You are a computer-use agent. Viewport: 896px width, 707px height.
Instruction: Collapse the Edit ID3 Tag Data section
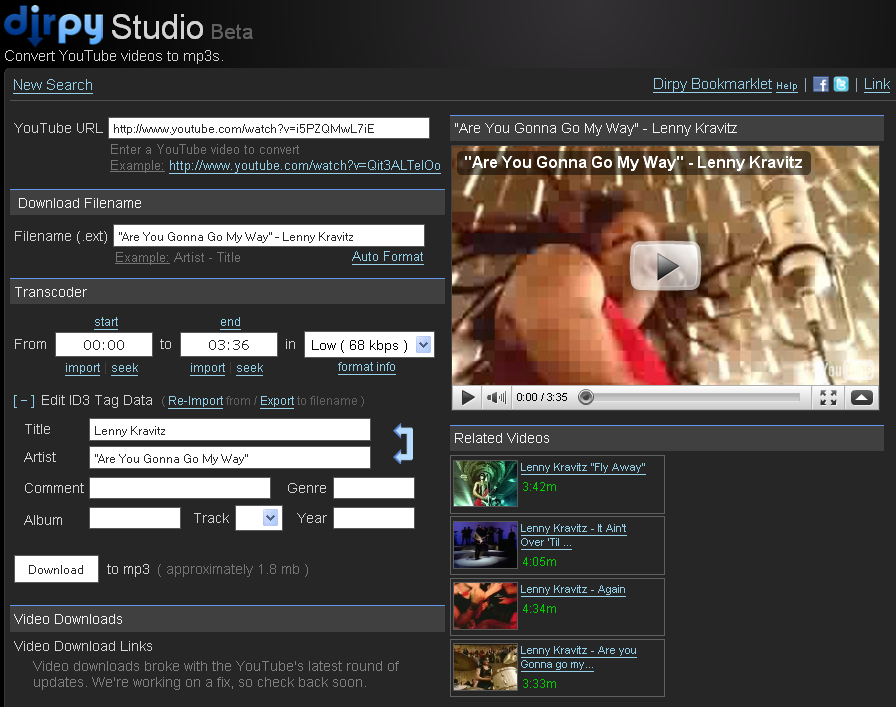coord(24,401)
